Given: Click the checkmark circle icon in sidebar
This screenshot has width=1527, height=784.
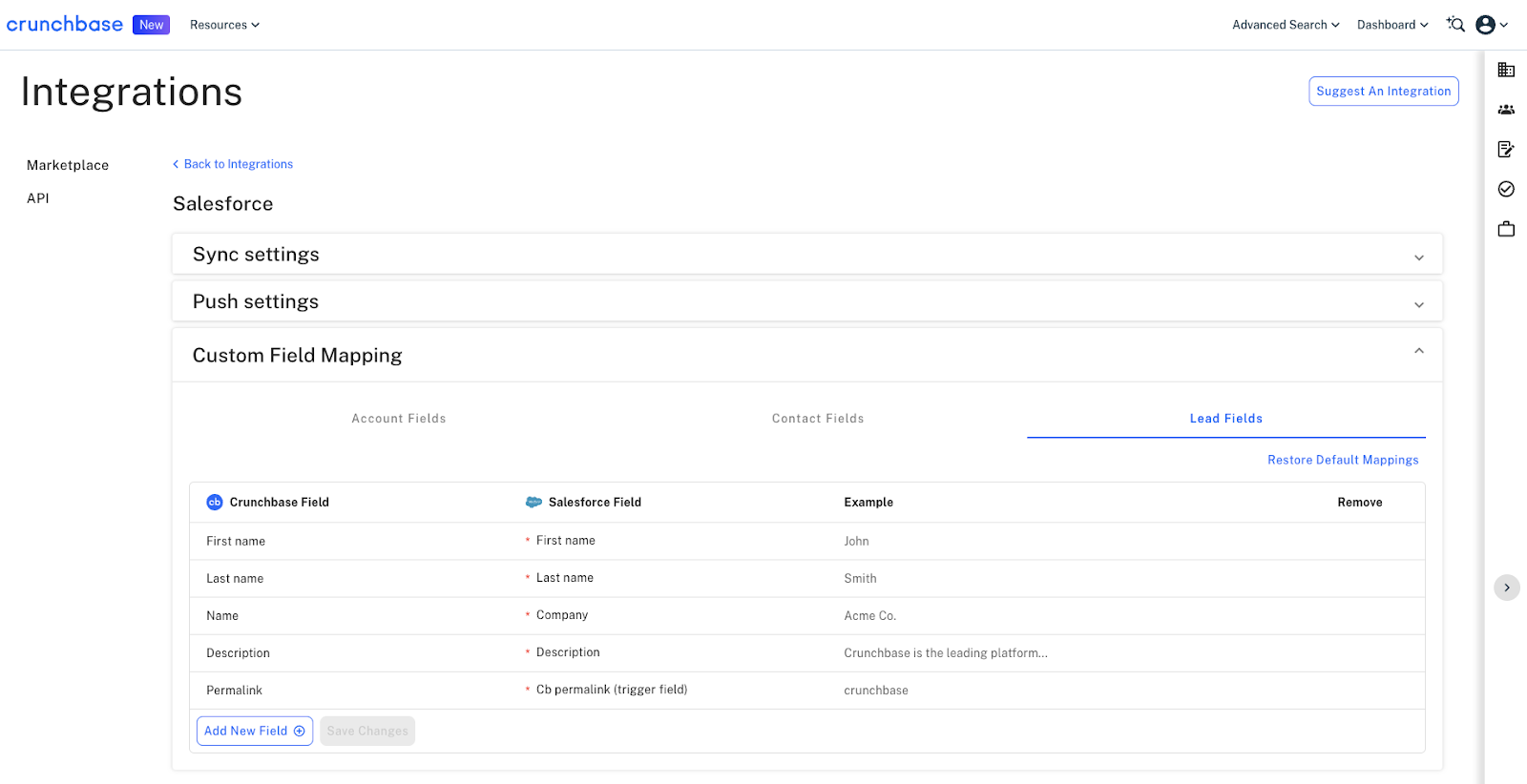Looking at the screenshot, I should tap(1506, 189).
